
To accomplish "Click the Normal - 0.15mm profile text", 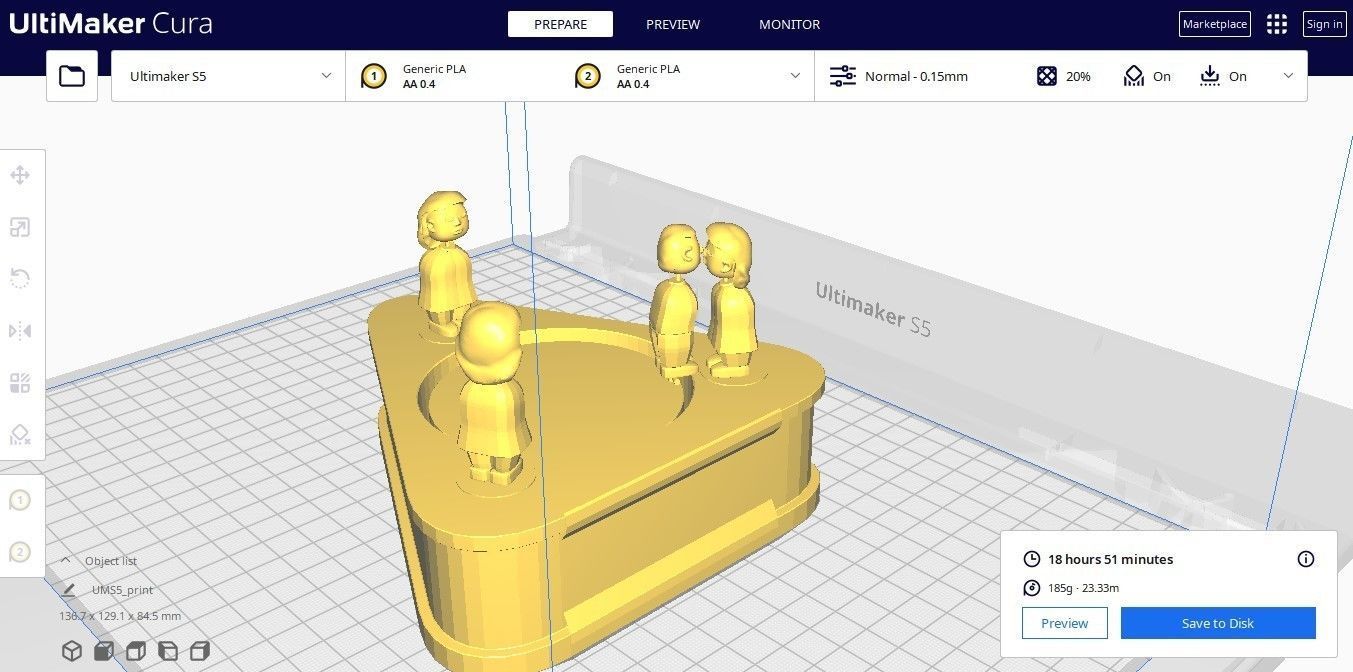I will (916, 76).
